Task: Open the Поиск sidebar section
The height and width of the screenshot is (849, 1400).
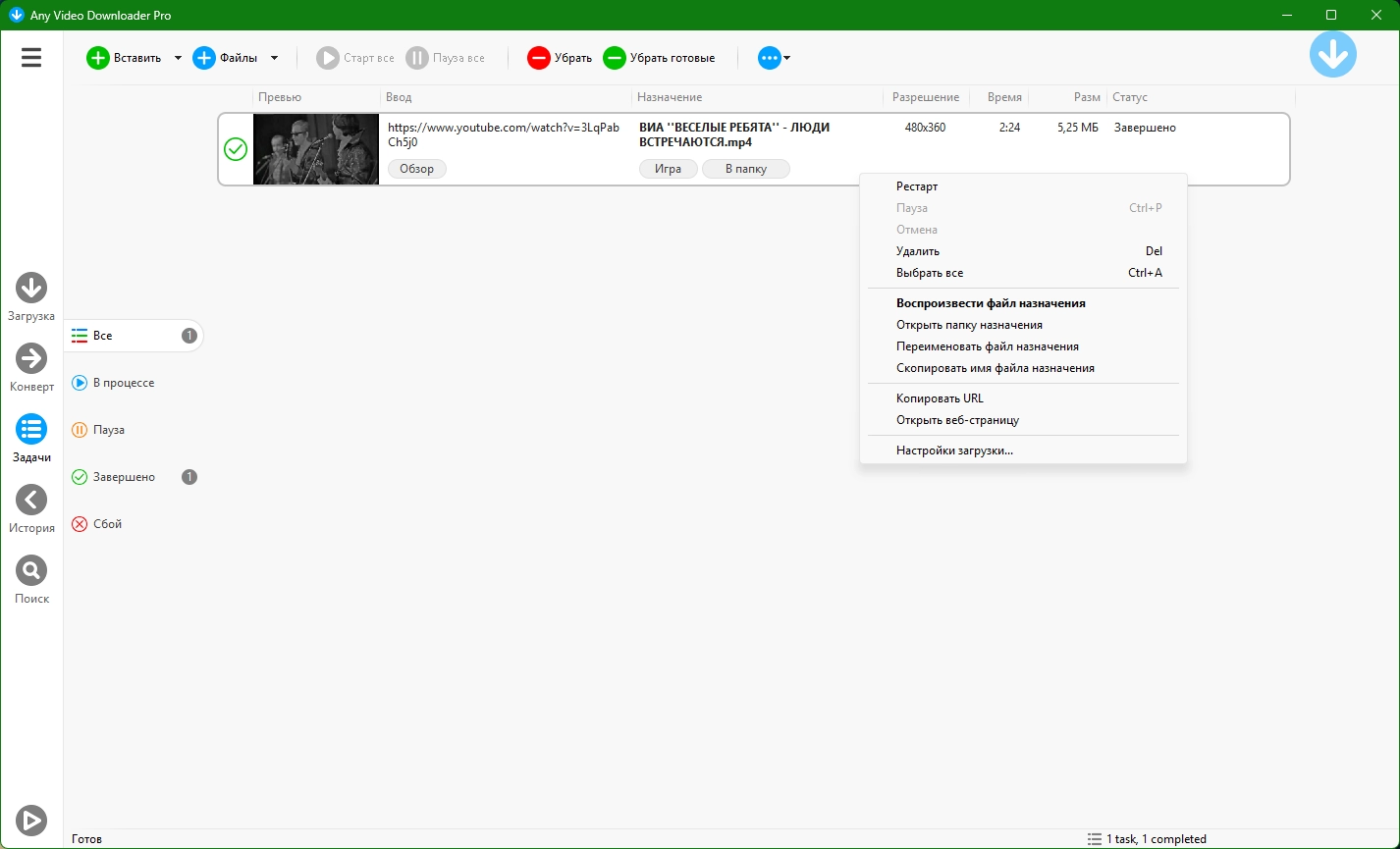Action: coord(31,580)
